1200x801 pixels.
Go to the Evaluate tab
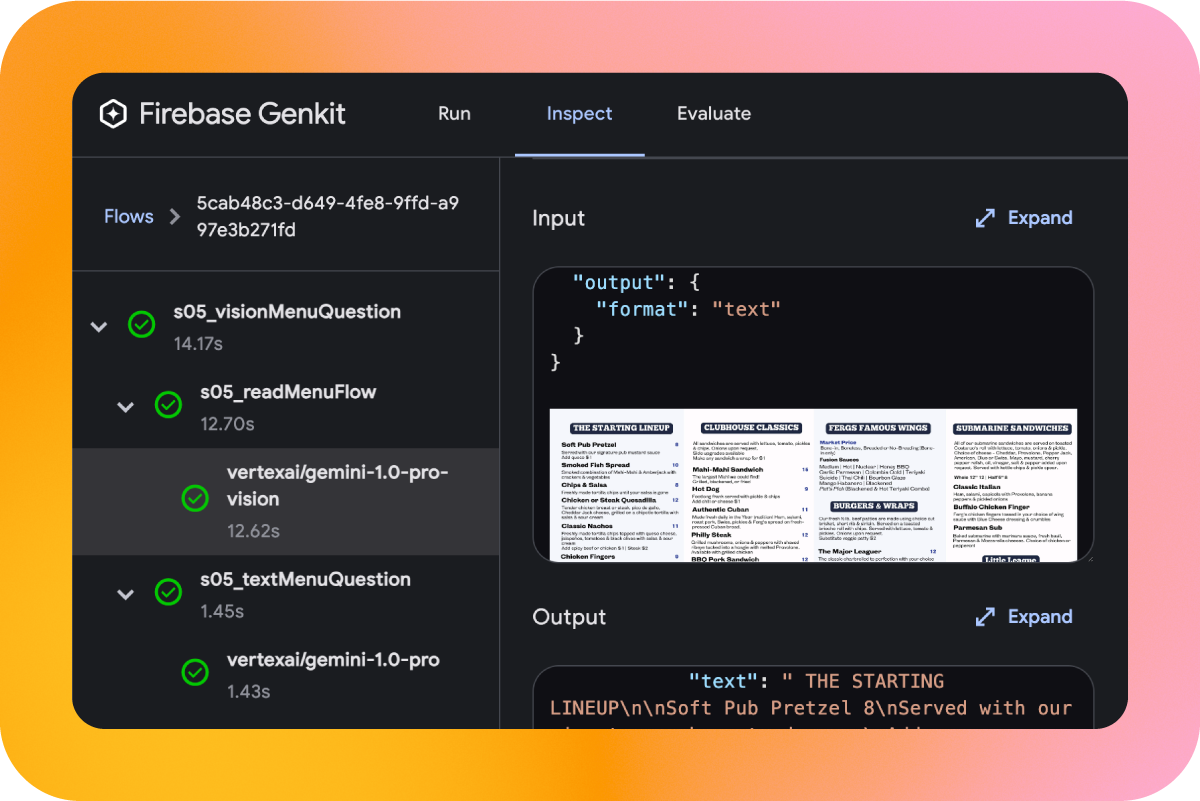click(x=713, y=114)
